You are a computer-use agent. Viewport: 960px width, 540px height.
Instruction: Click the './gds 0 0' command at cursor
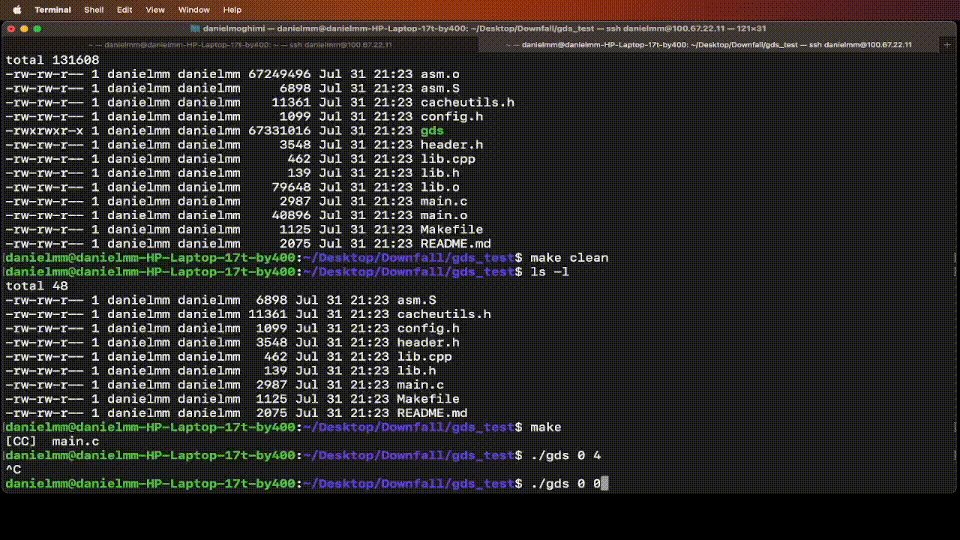click(566, 483)
